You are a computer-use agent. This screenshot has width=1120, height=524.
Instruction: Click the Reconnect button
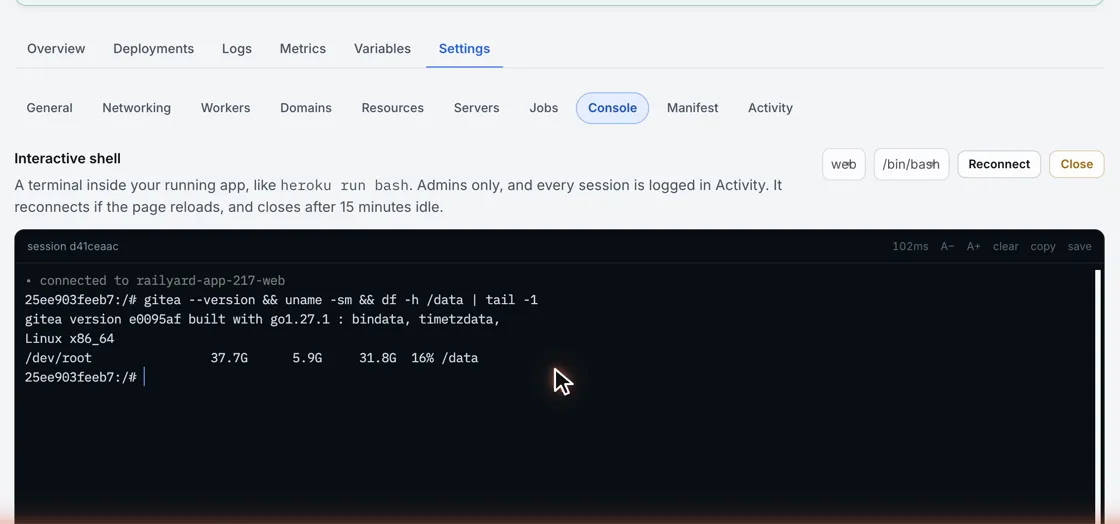coord(999,164)
